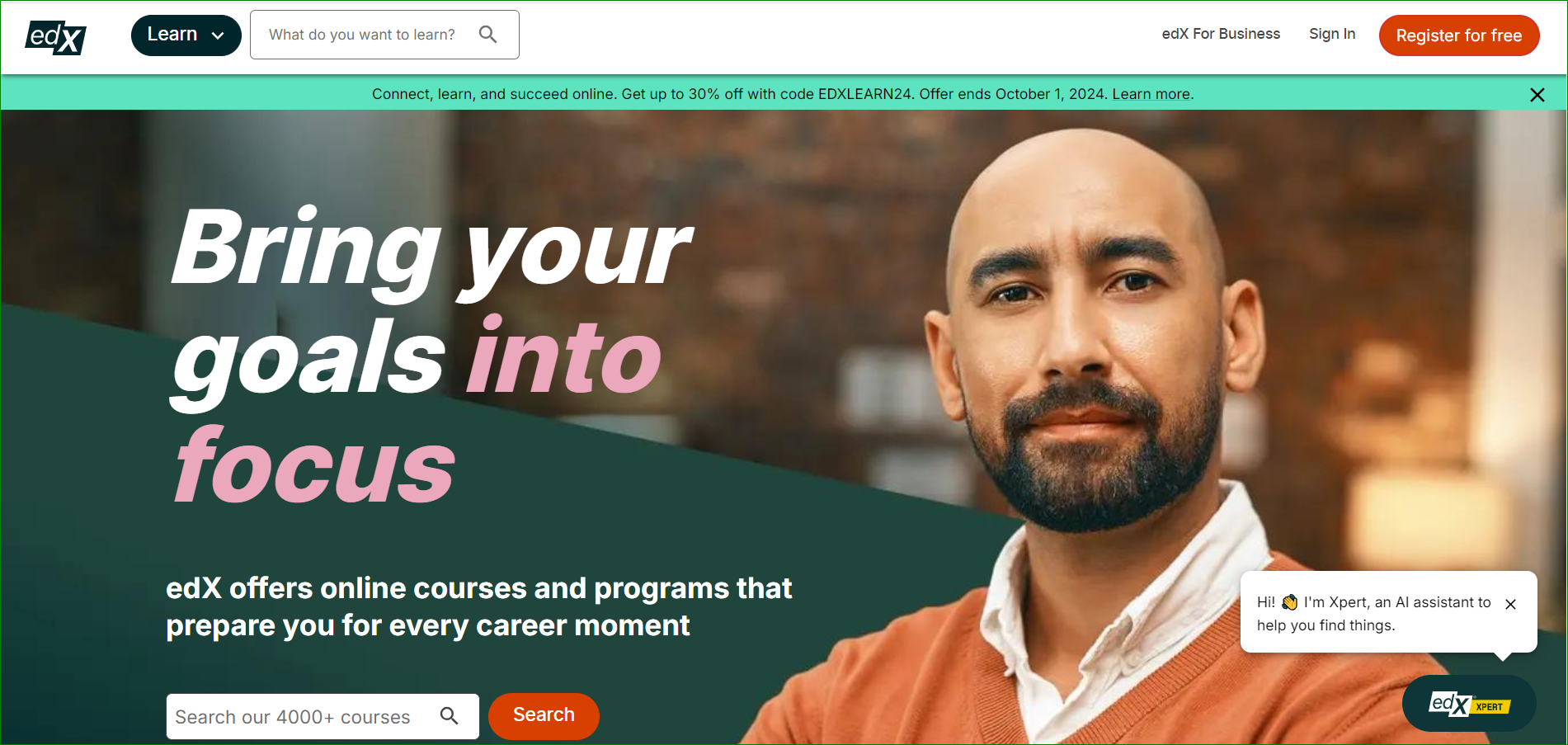Dismiss the green promo banner

(1537, 95)
